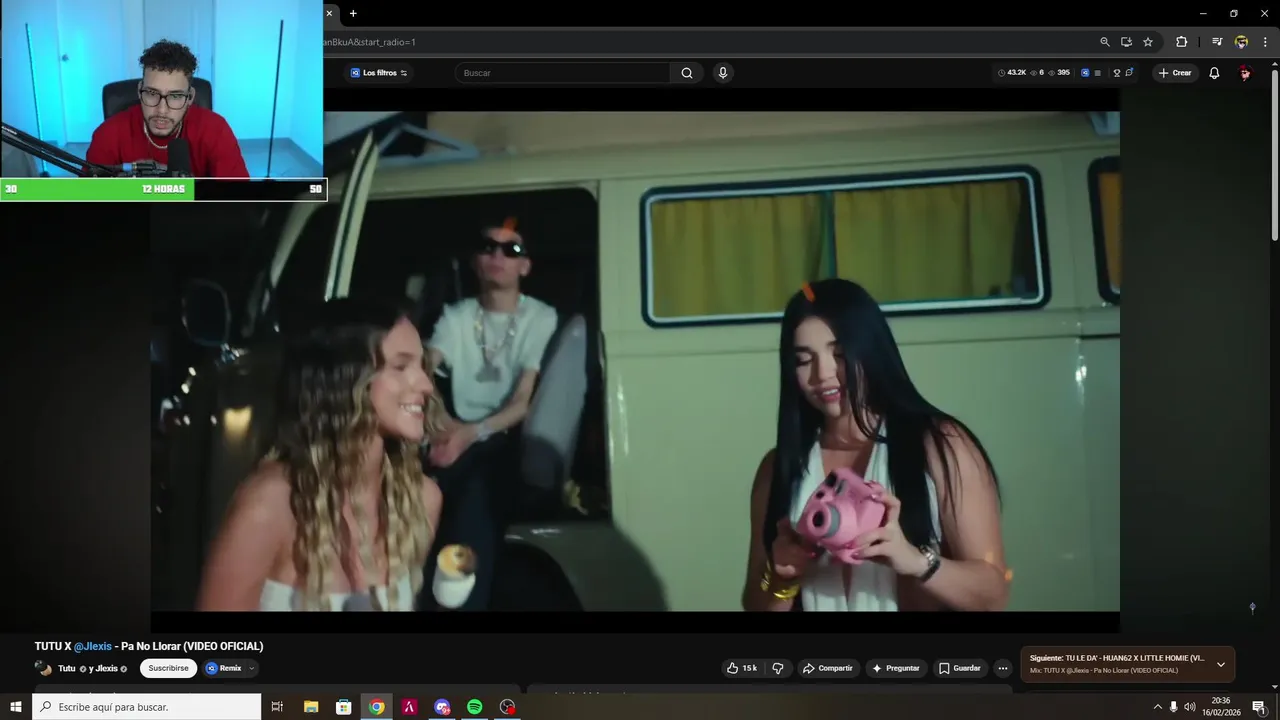This screenshot has height=720, width=1280.
Task: Open the media control icon in Chrome toolbar
Action: point(1217,42)
